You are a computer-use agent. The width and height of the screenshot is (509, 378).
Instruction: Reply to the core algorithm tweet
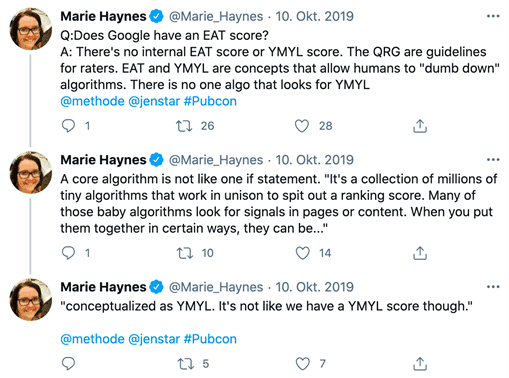[68, 253]
